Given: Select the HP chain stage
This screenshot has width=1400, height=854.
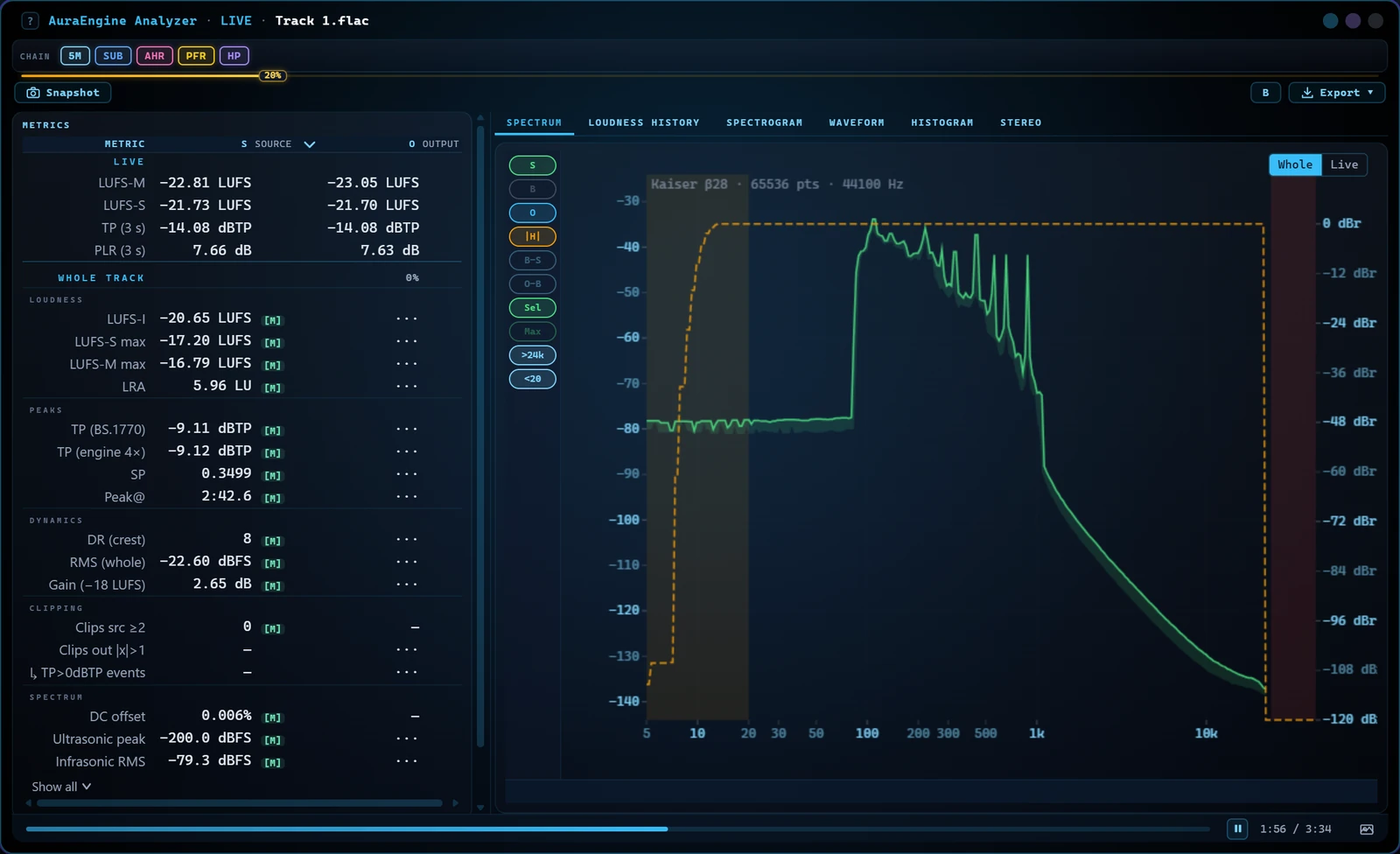Looking at the screenshot, I should click(234, 56).
